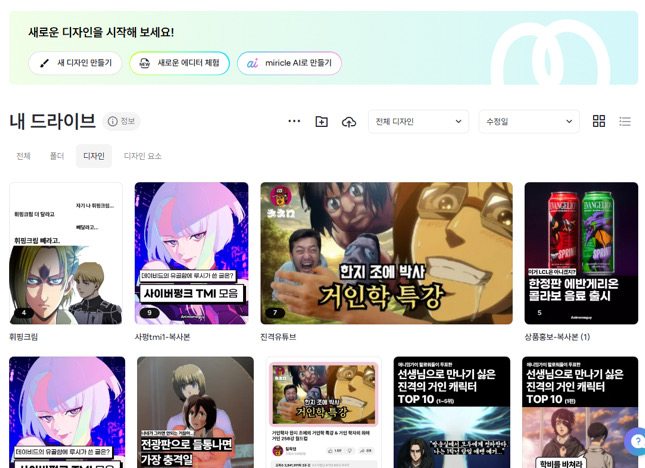
Task: Click page count badge 7 on 진격유튜브
Action: [x=275, y=313]
